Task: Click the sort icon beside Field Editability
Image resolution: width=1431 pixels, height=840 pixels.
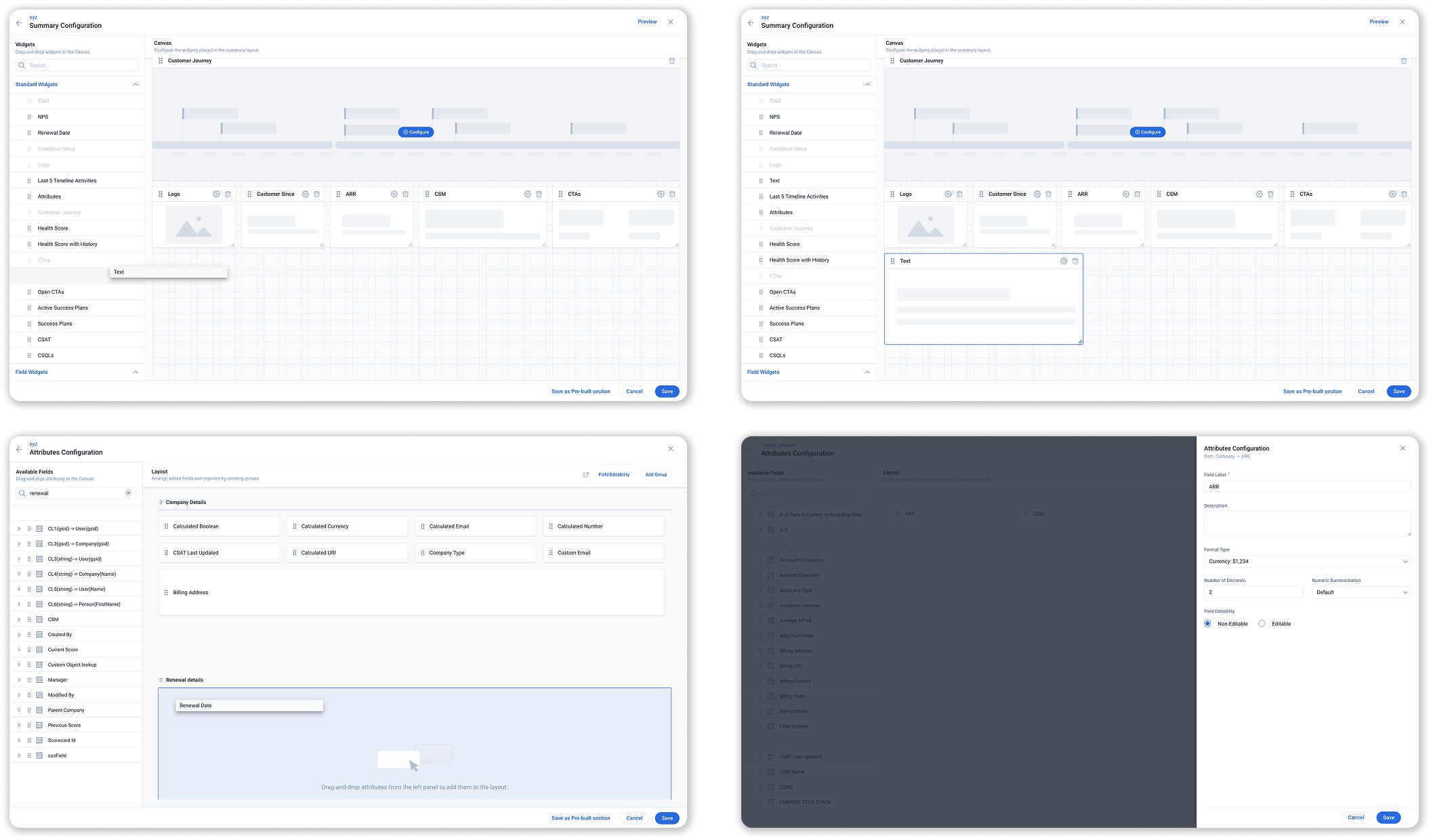Action: pyautogui.click(x=585, y=475)
